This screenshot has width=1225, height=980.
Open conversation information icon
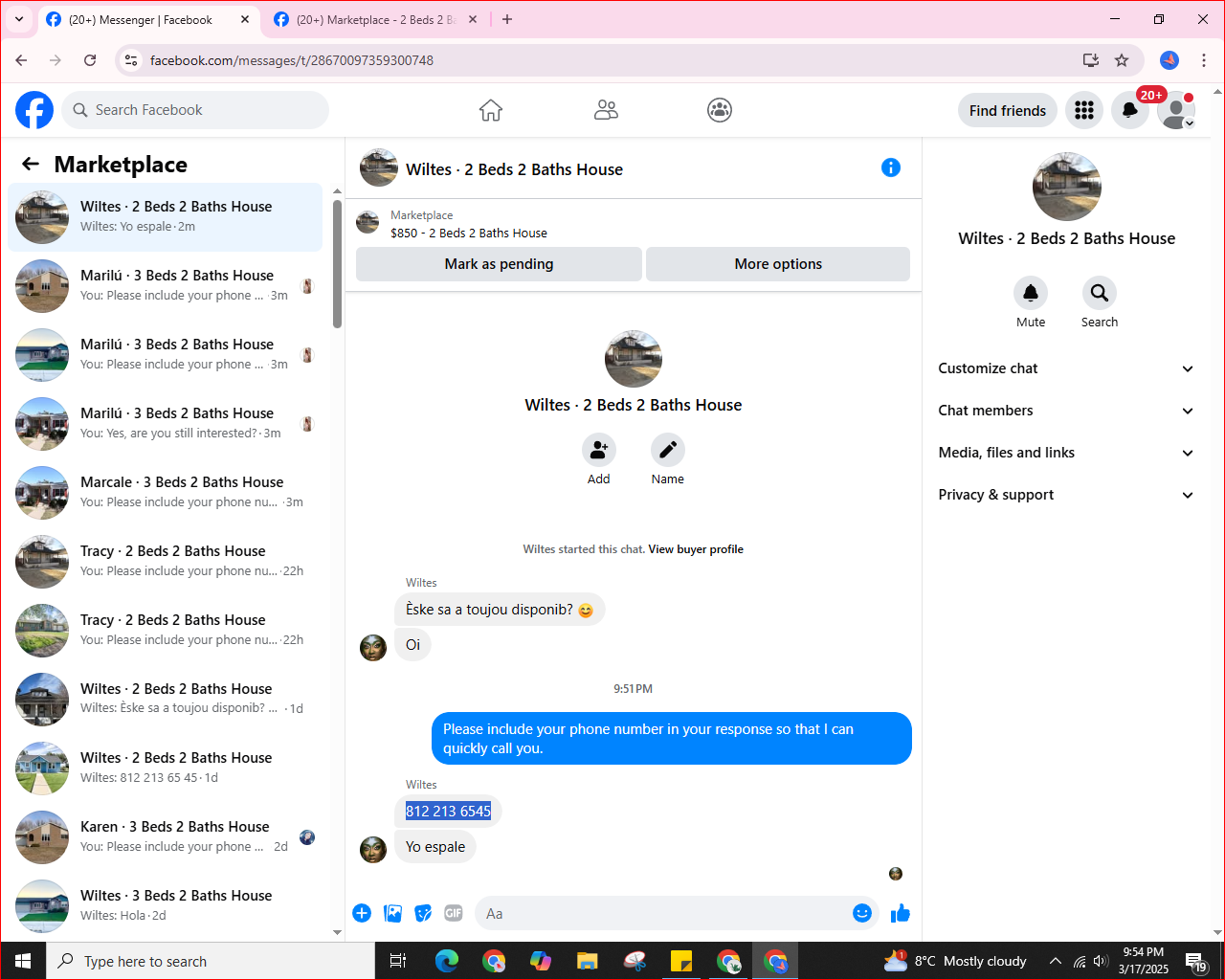(891, 167)
